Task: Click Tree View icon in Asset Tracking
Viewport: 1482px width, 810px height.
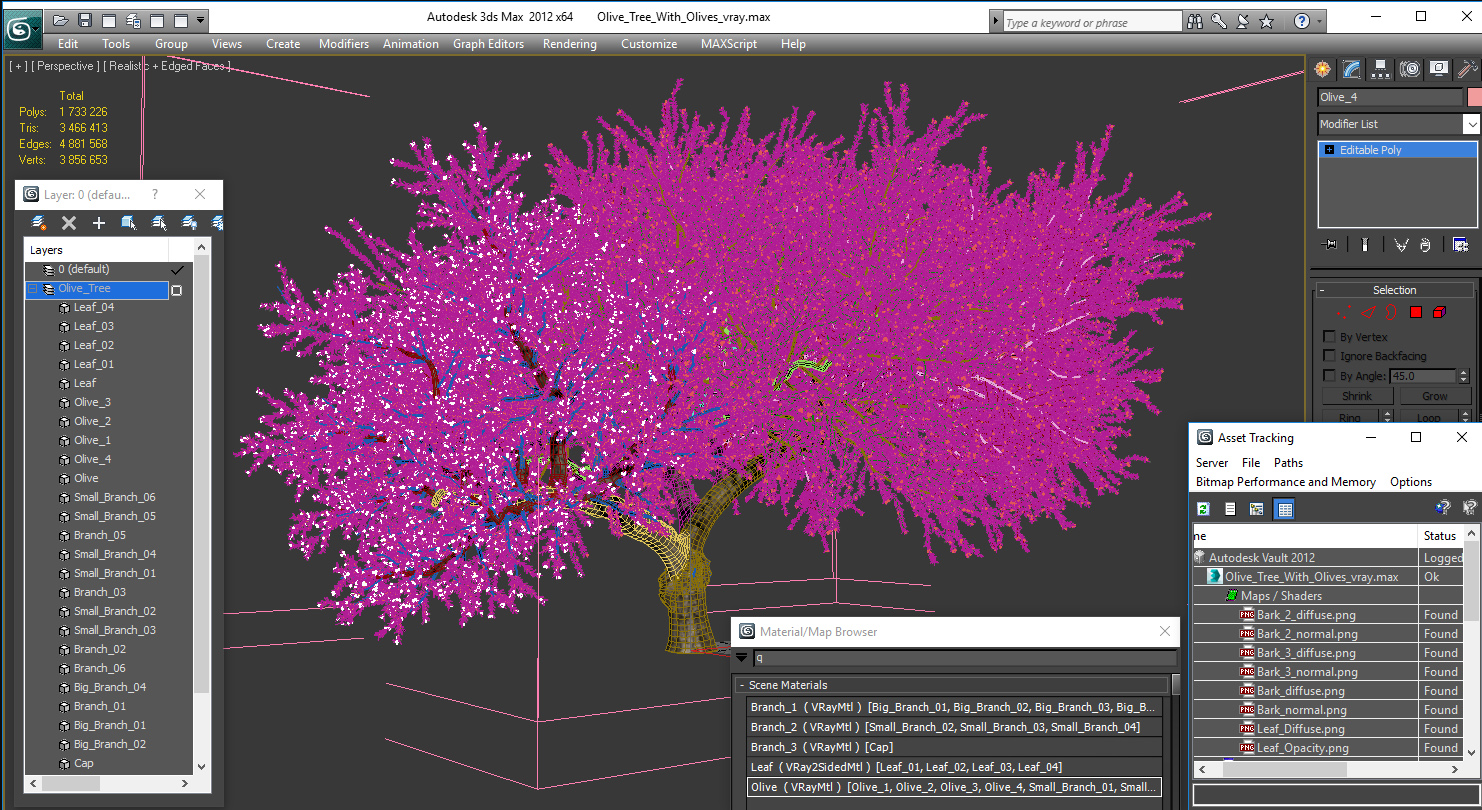Action: (x=1257, y=509)
